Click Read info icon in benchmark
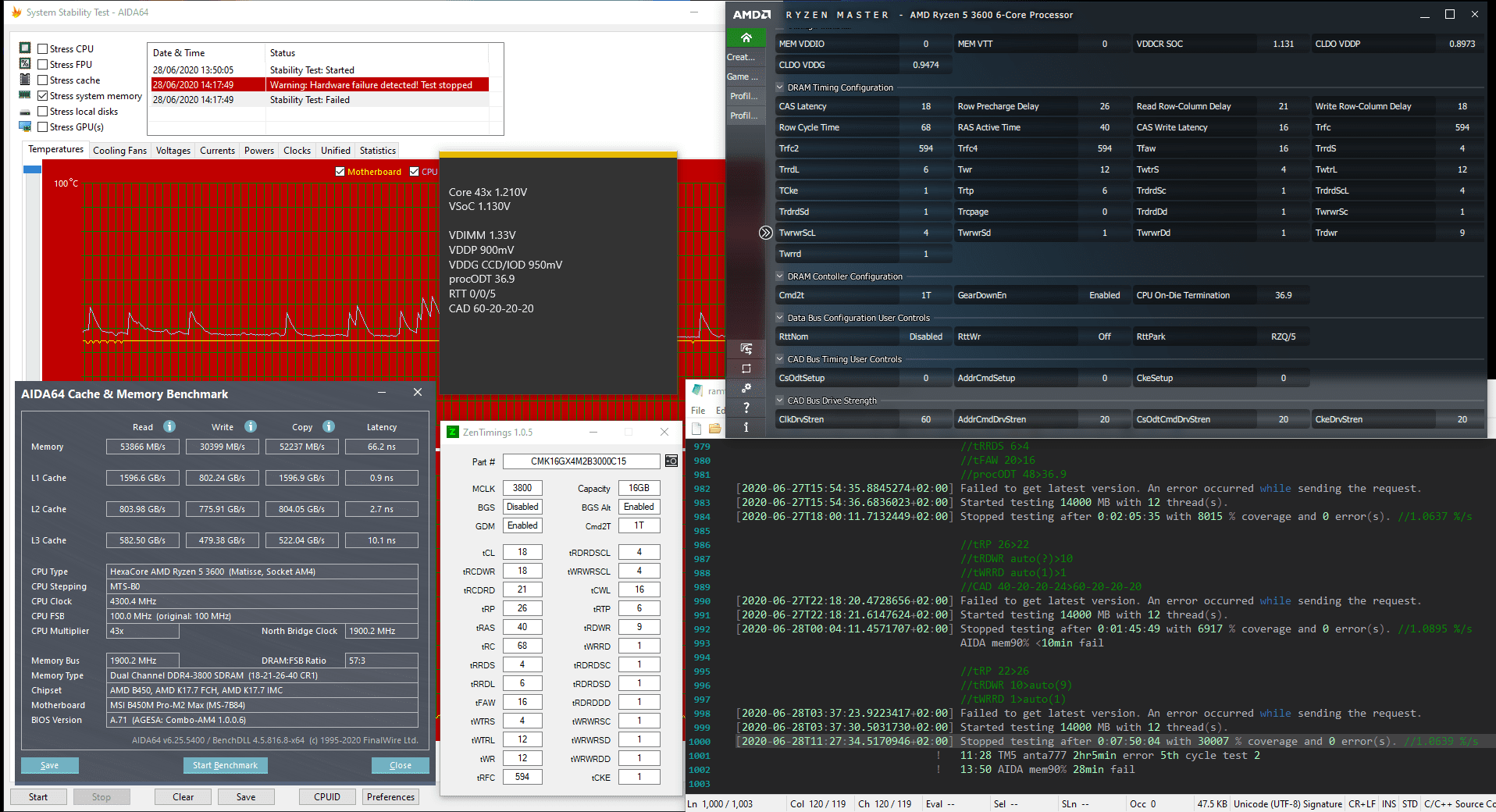The image size is (1496, 812). pyautogui.click(x=169, y=426)
